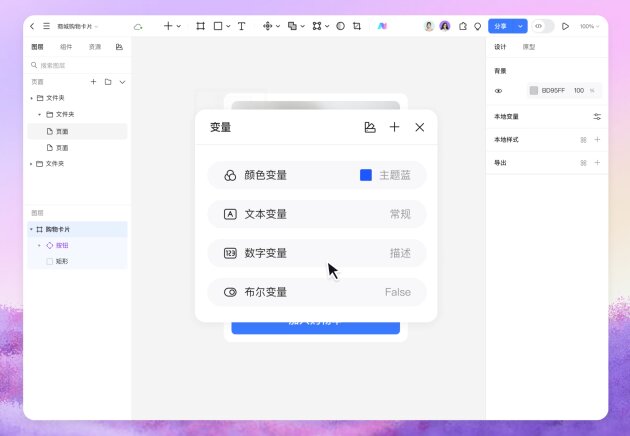Viewport: 630px width, 436px height.
Task: Click the layer search input field
Action: [78, 65]
